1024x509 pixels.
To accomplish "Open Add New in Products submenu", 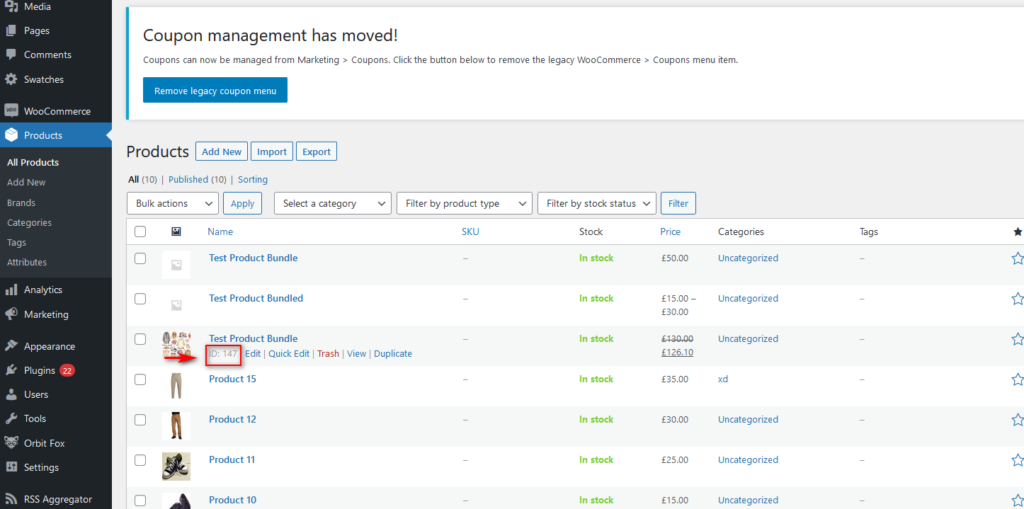I will pos(26,182).
